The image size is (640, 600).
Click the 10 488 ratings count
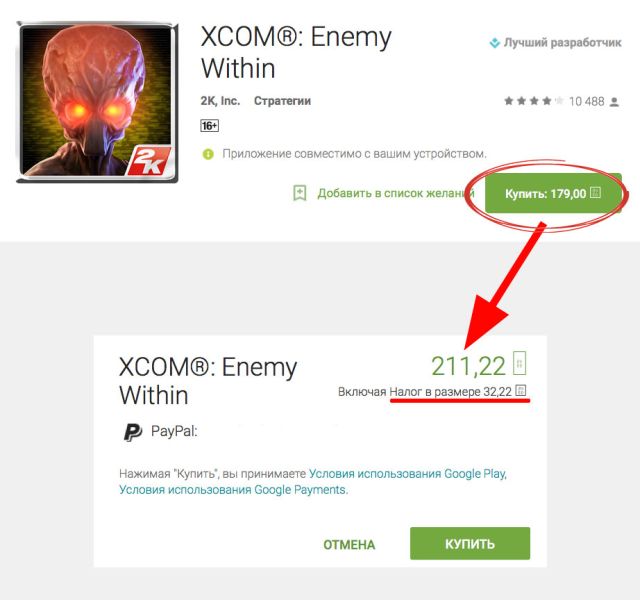point(586,101)
